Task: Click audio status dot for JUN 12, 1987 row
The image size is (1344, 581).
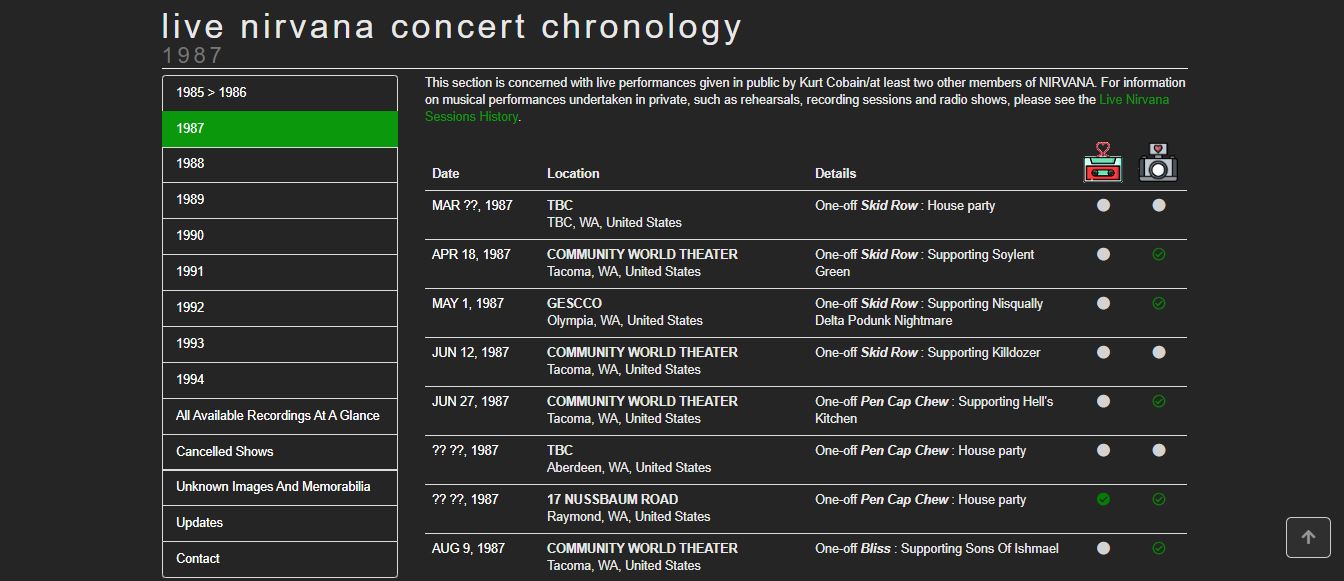Action: [1103, 352]
